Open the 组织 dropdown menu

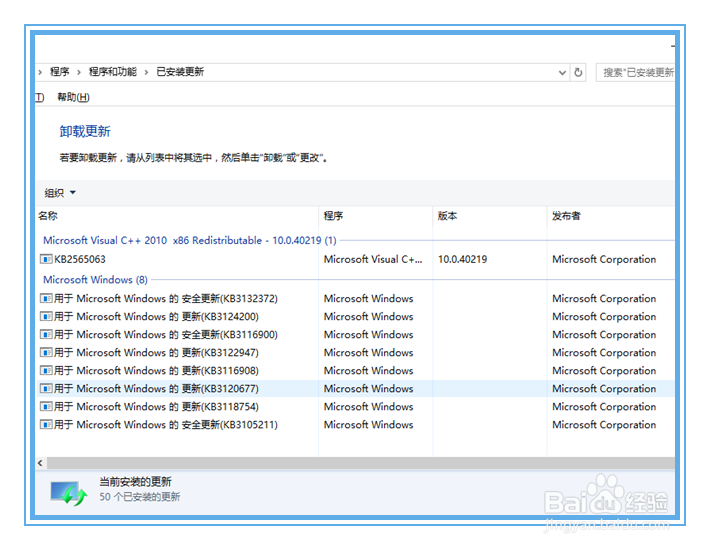pyautogui.click(x=60, y=193)
